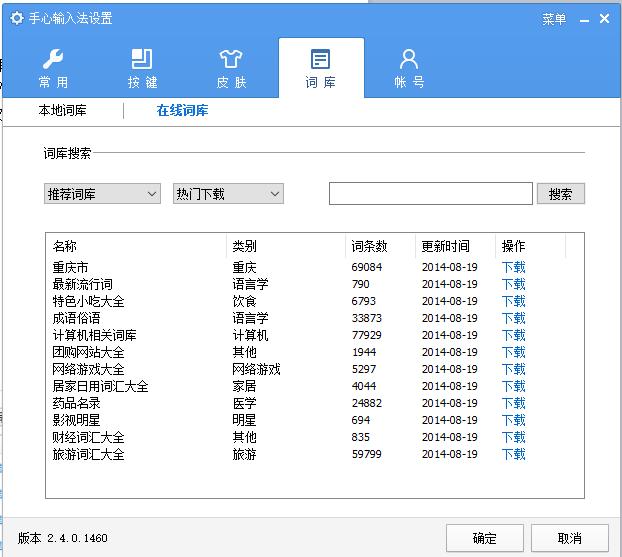Select the 成语俗语 row name
Image resolution: width=622 pixels, height=557 pixels.
(76, 318)
